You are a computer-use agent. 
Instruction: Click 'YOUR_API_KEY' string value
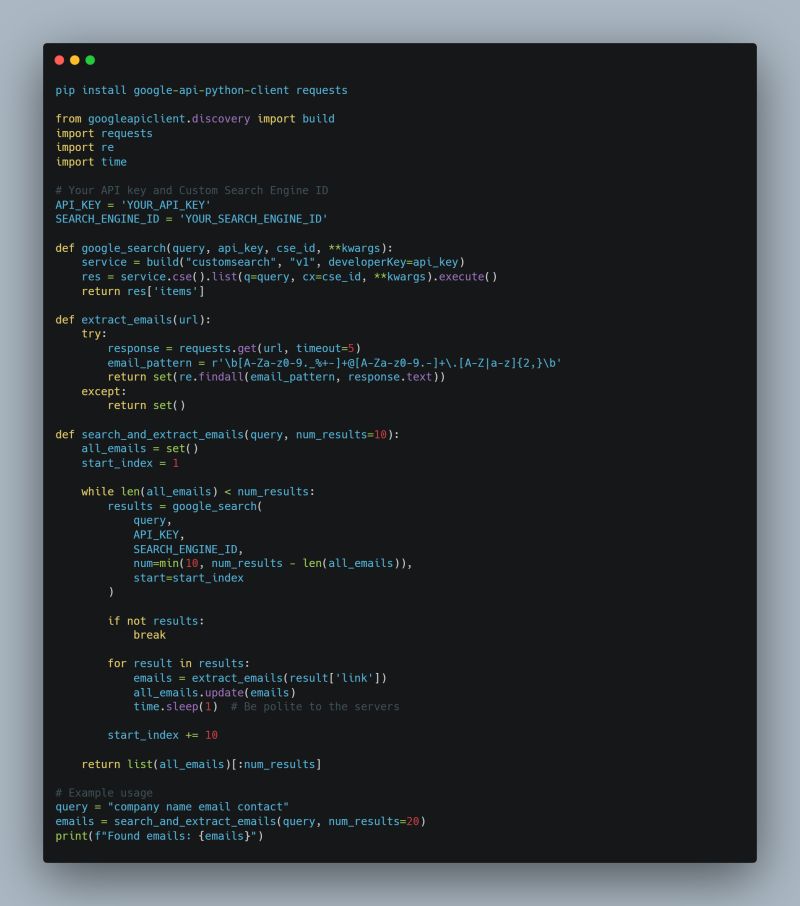(166, 205)
